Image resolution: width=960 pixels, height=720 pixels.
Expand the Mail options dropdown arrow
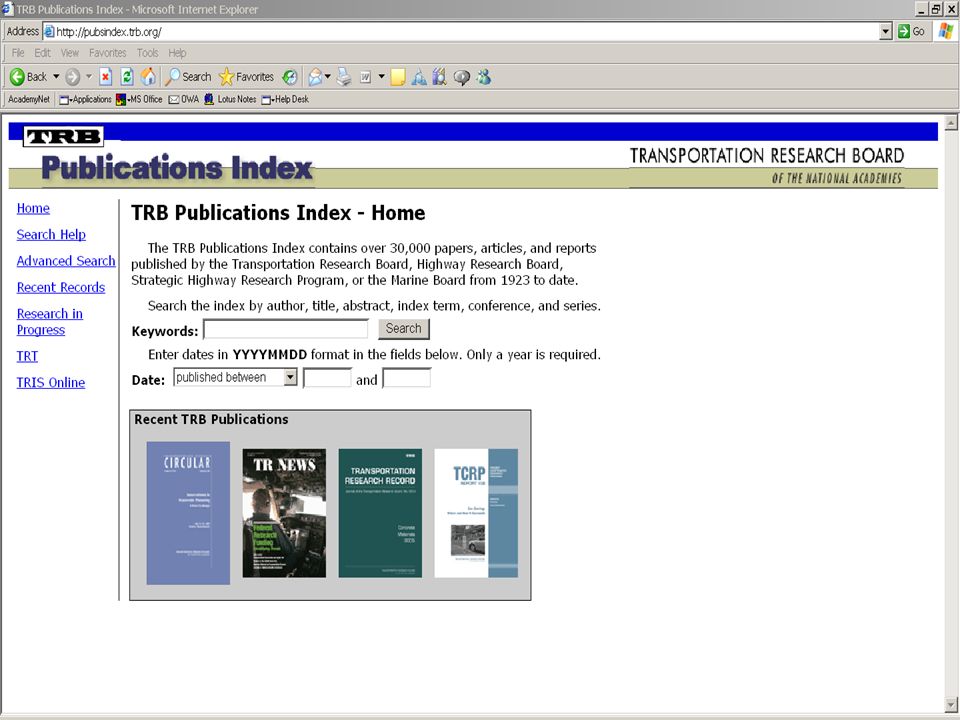[x=328, y=77]
